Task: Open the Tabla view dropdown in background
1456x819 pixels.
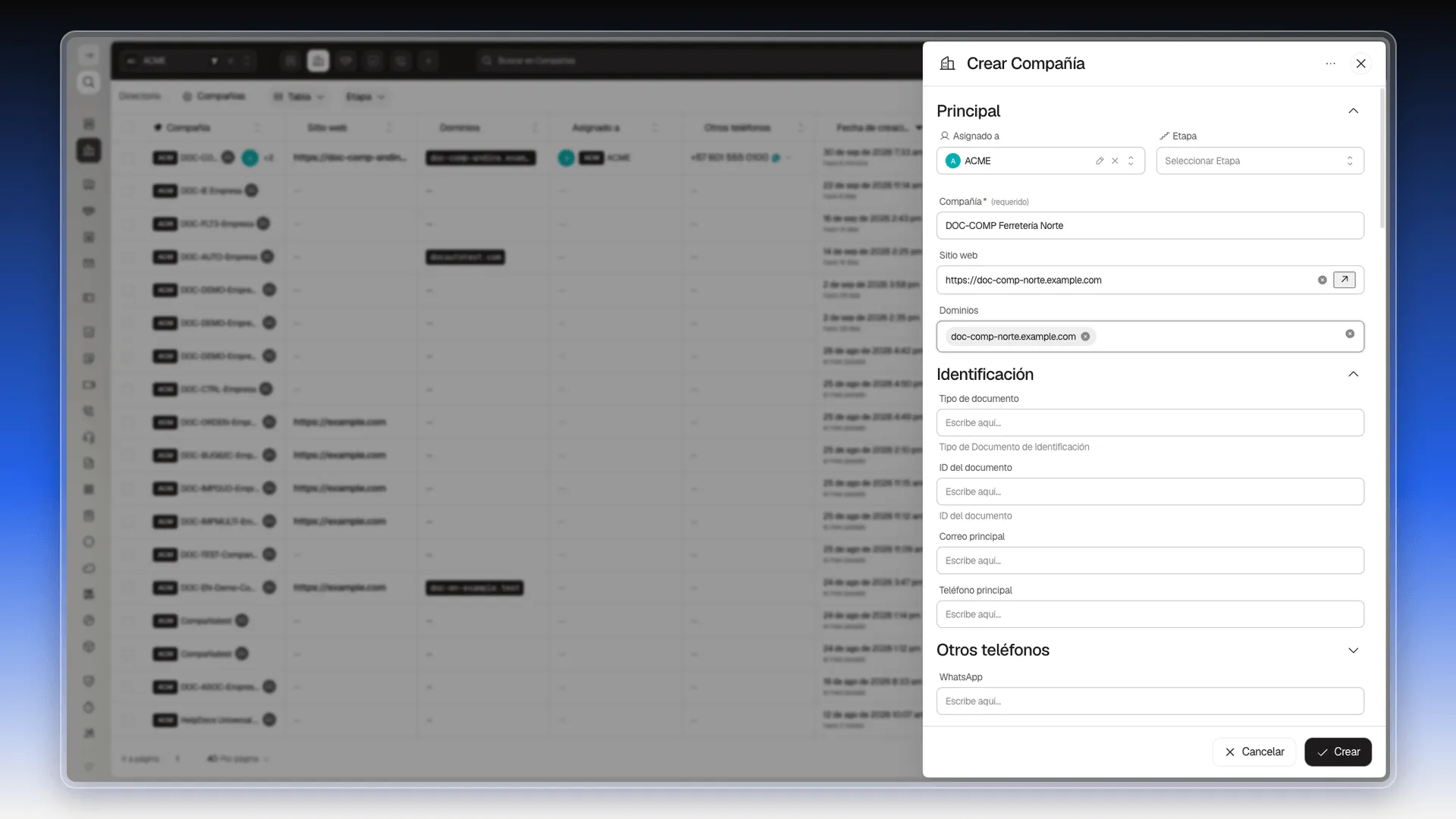Action: coord(299,97)
